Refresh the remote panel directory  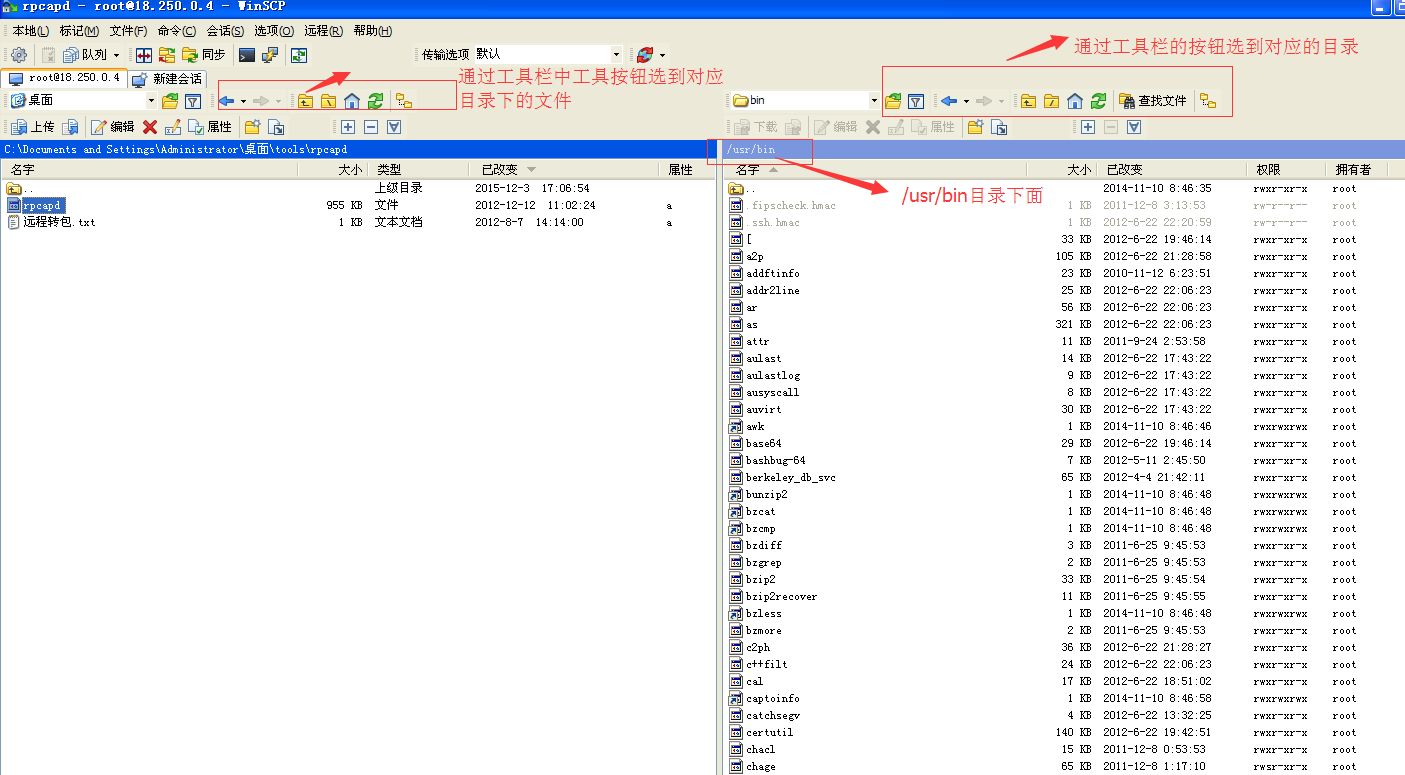[x=1098, y=101]
